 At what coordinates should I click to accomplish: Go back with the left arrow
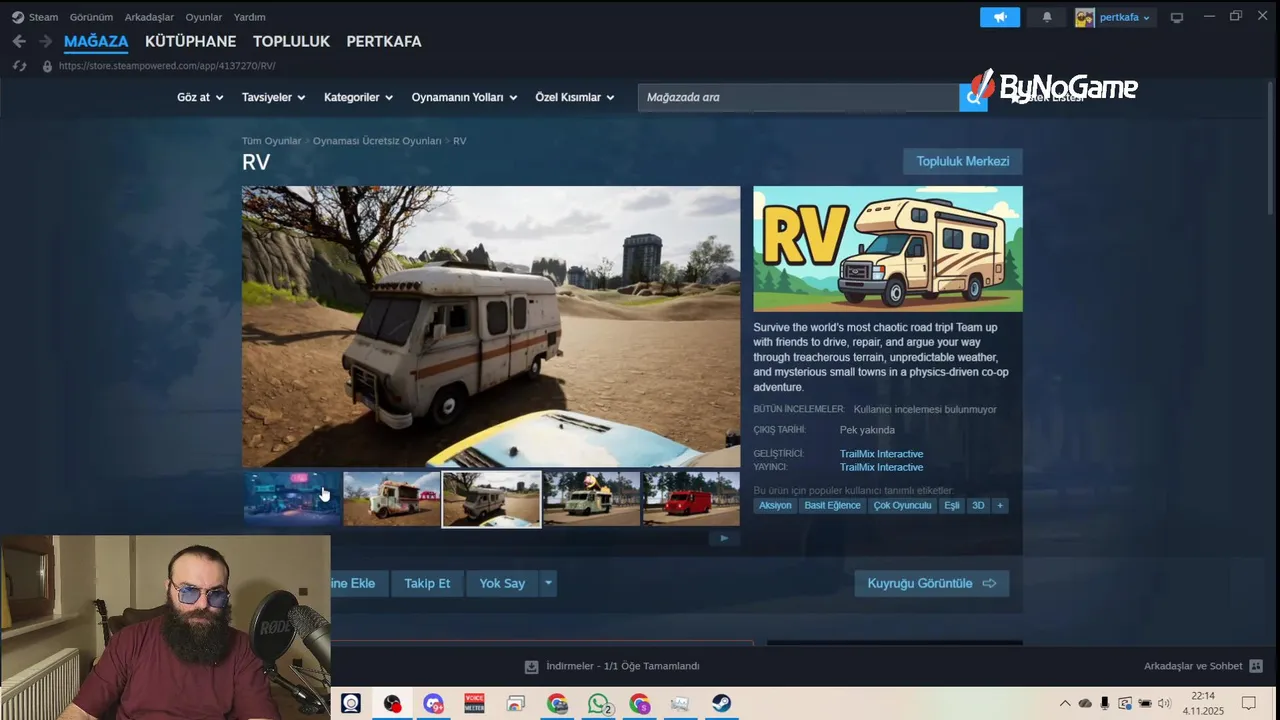click(19, 41)
